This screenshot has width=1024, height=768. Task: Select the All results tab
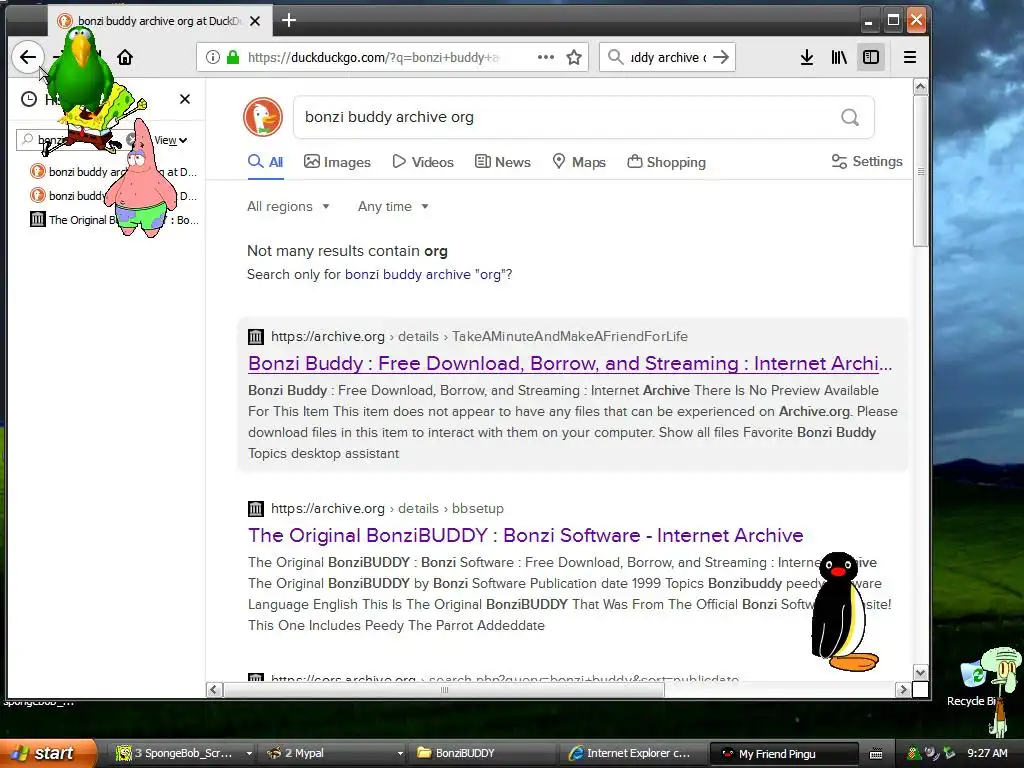(x=266, y=162)
